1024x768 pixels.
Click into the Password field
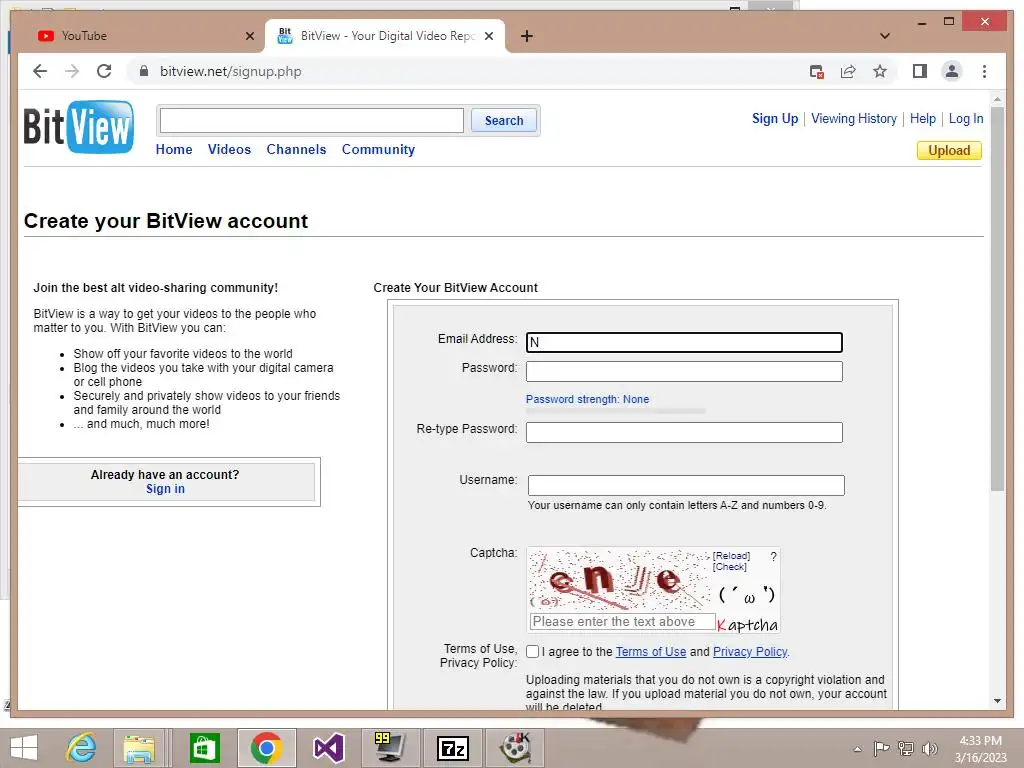684,372
